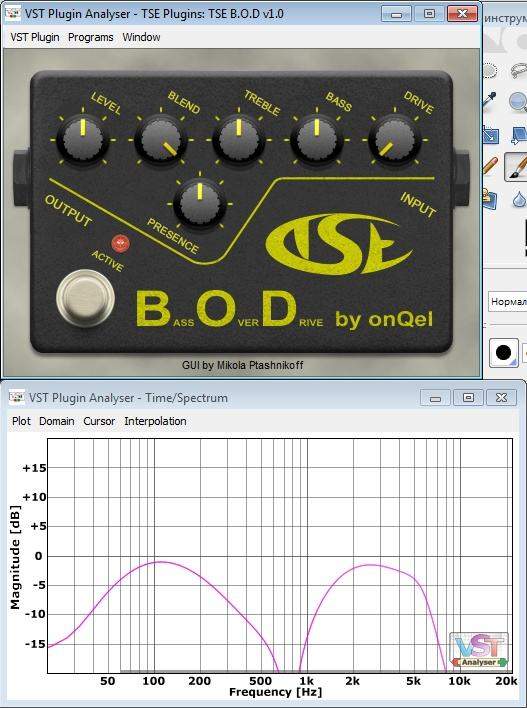The height and width of the screenshot is (708, 527).
Task: Pick the Color Picker eyedropper tool in GIMP
Action: tap(490, 100)
